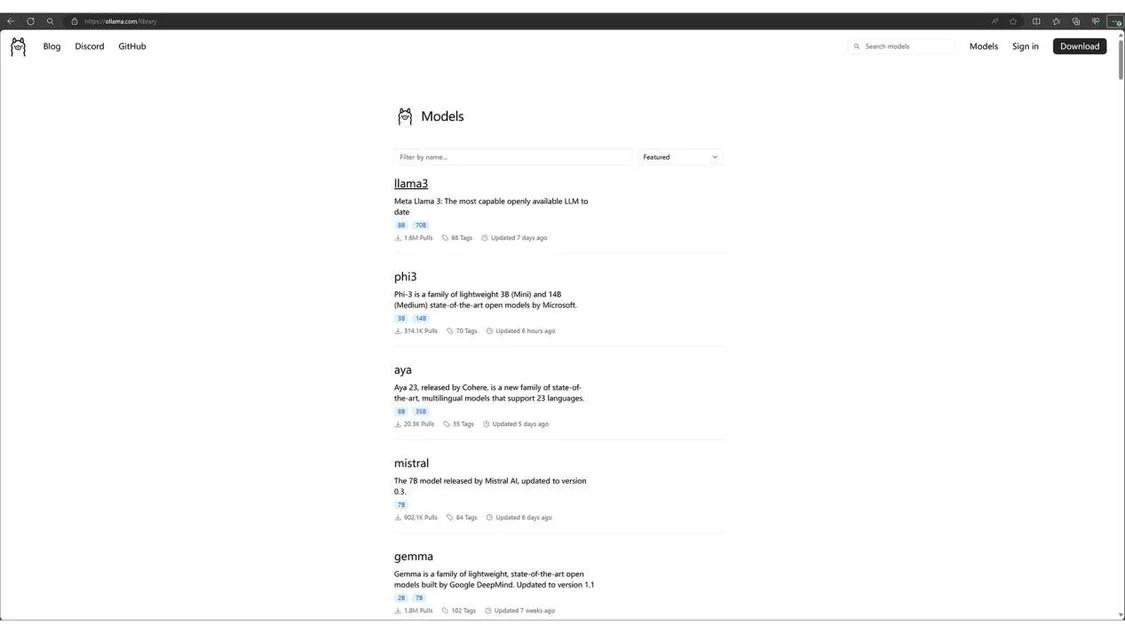Click '20.3K Pulls' under aya
The width and height of the screenshot is (1125, 633).
point(419,424)
